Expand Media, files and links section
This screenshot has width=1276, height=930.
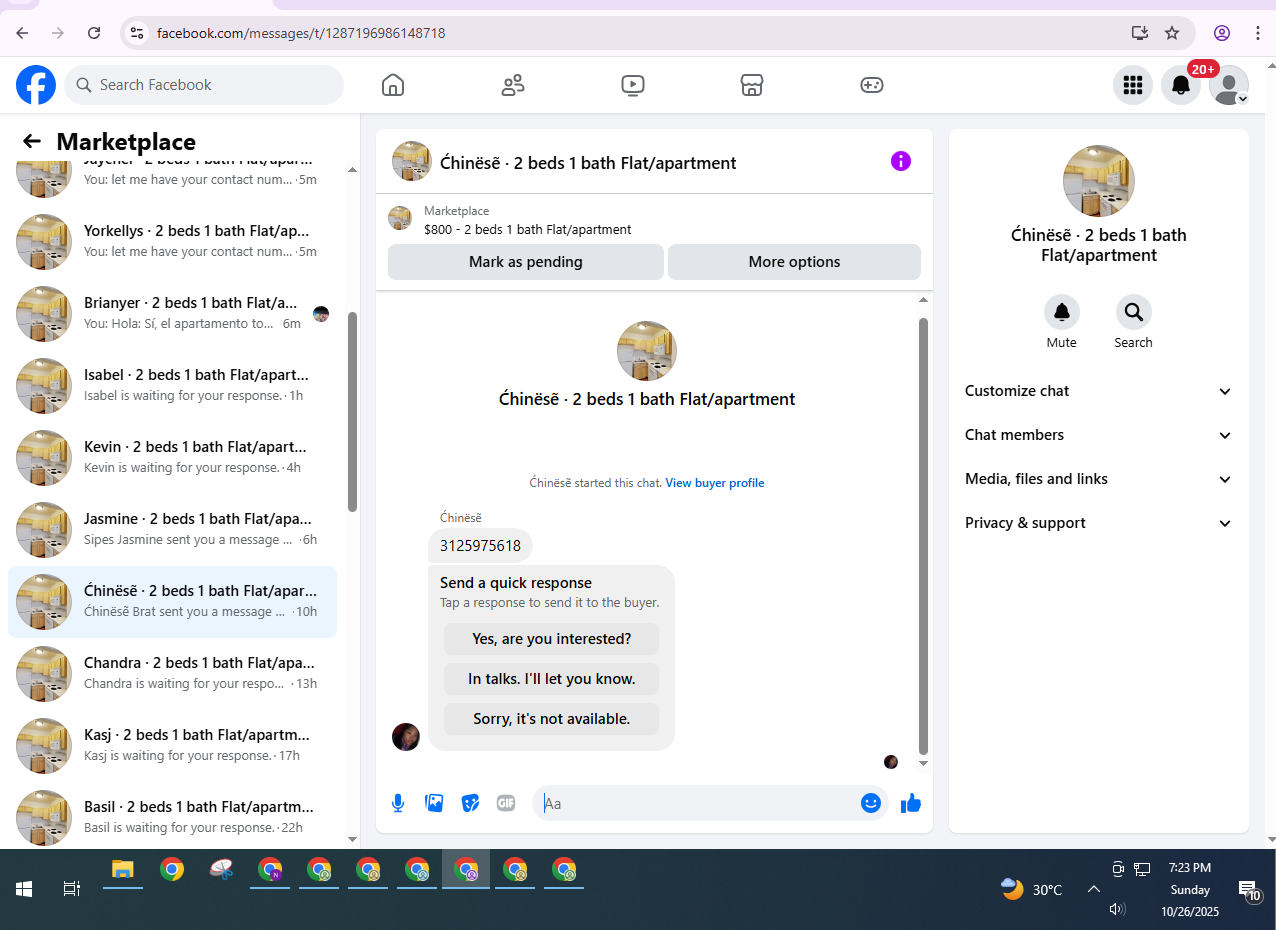click(x=1098, y=479)
